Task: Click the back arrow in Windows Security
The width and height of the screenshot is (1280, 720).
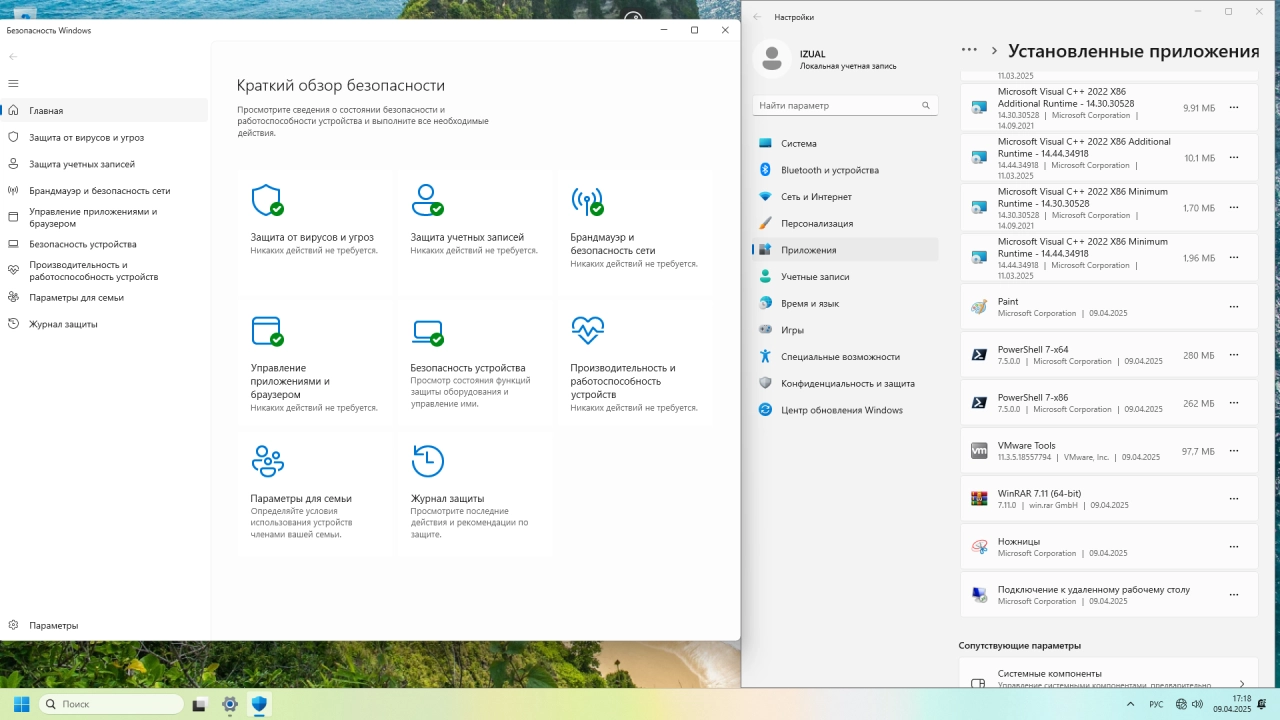Action: tap(13, 57)
